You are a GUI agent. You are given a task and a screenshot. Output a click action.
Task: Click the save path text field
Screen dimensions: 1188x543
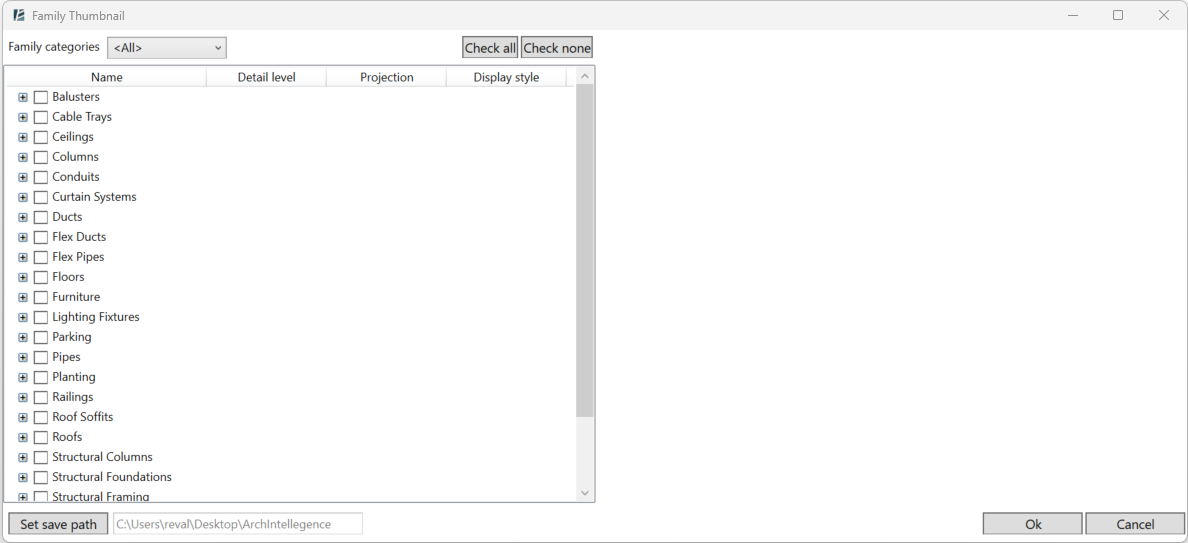pos(238,524)
